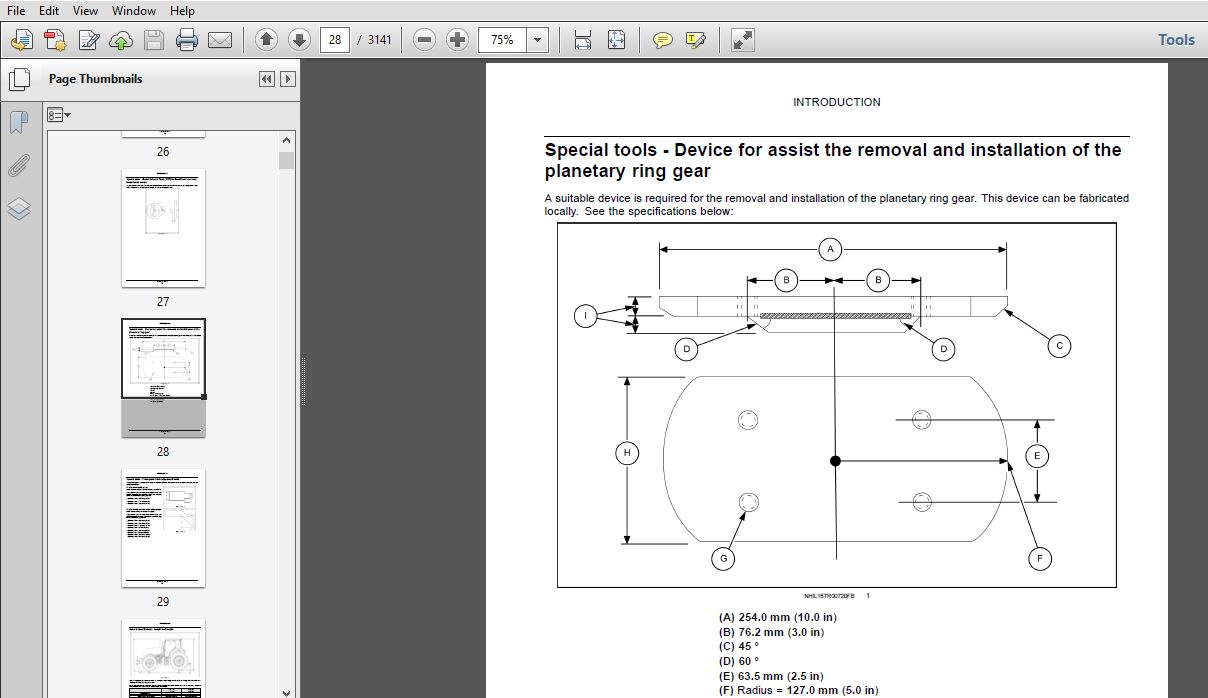Viewport: 1208px width, 698px height.
Task: Select page 30 thumbnail
Action: [163, 658]
